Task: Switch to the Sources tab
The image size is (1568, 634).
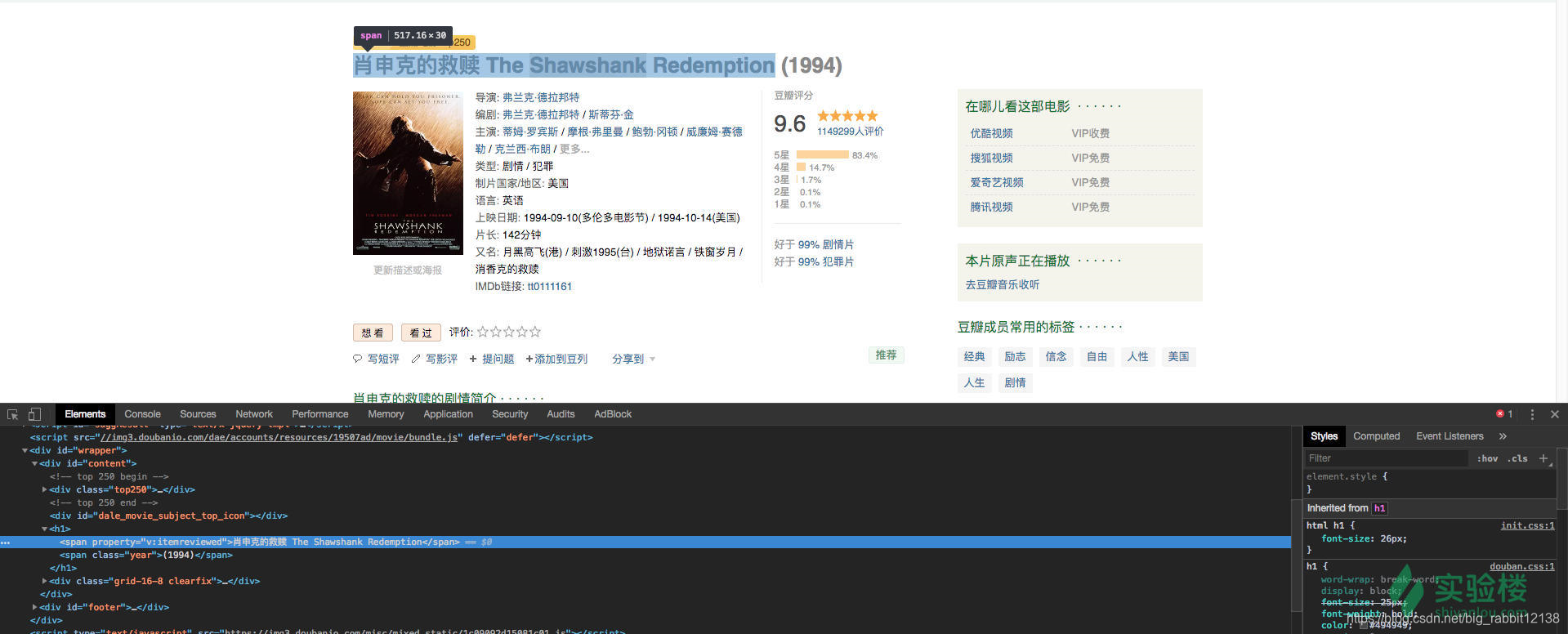Action: (198, 414)
